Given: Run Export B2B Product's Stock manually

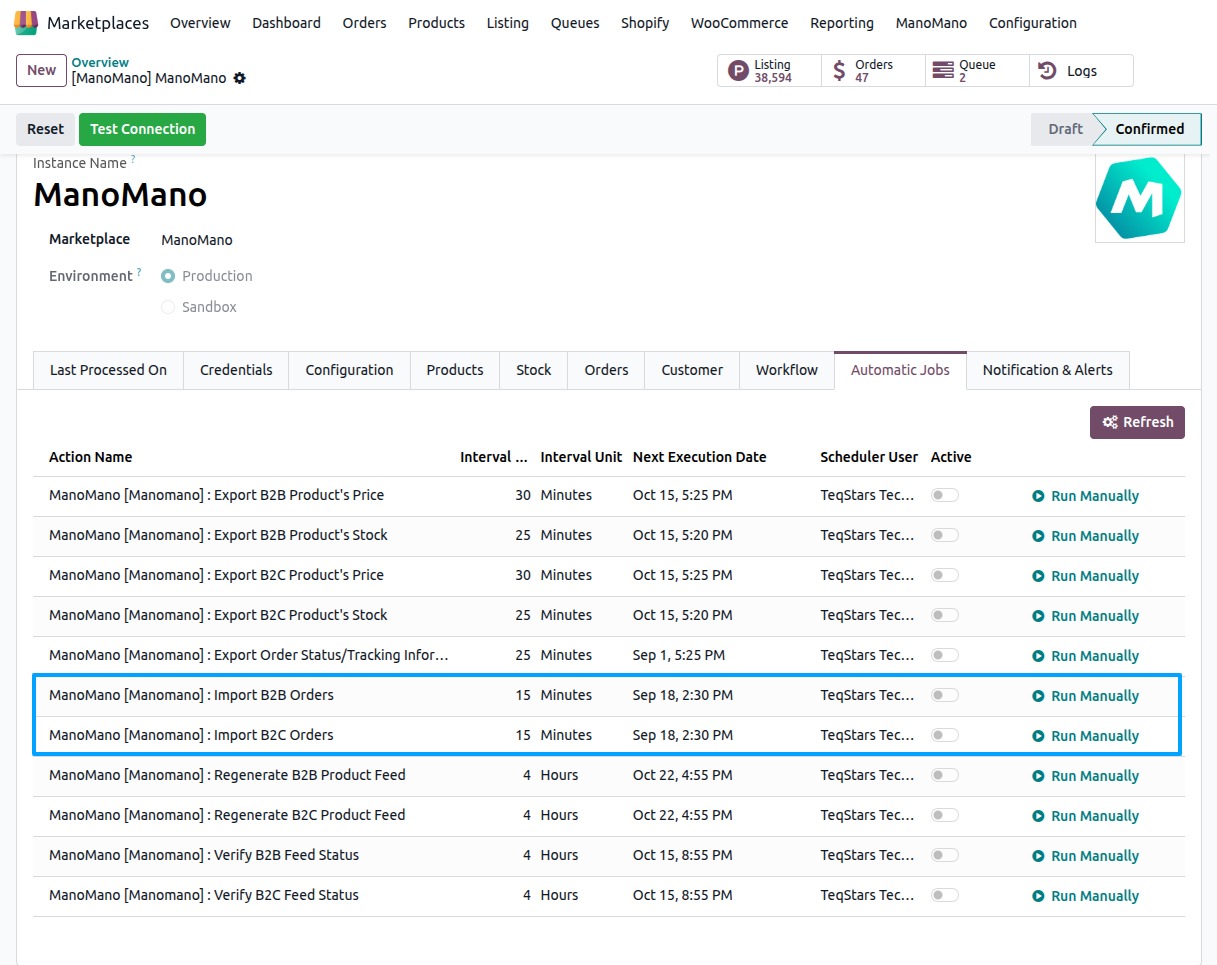Looking at the screenshot, I should point(1085,536).
